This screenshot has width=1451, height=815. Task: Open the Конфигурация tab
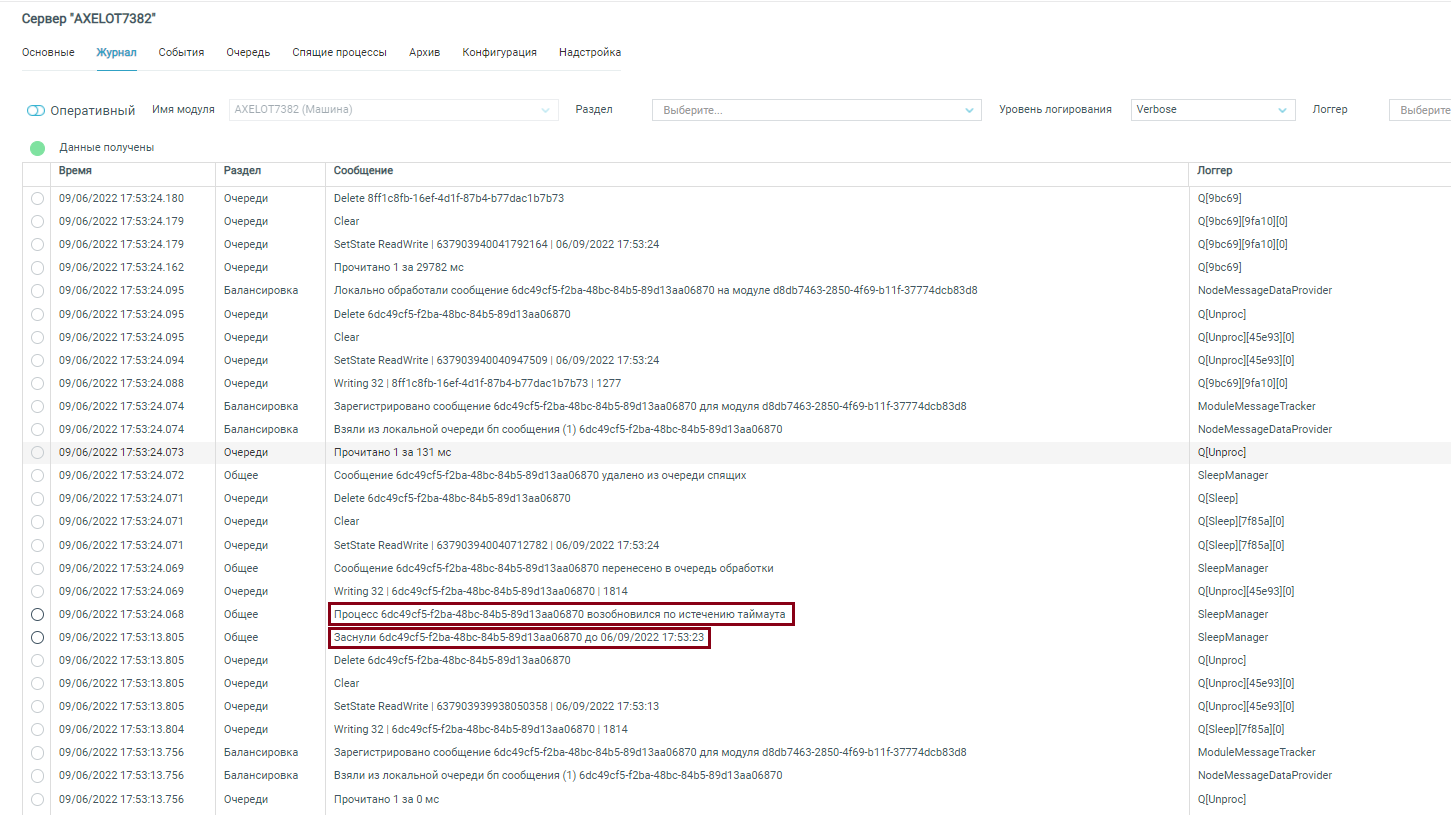click(x=499, y=52)
